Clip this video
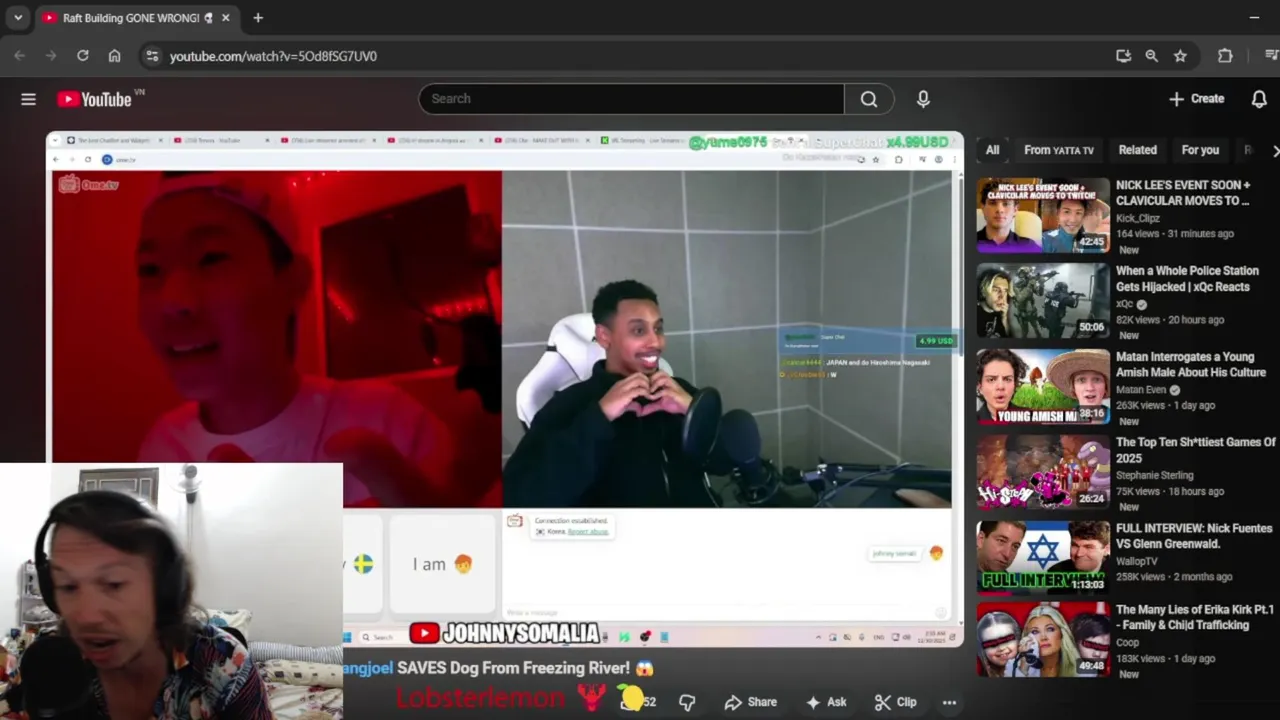This screenshot has width=1280, height=720. click(x=896, y=702)
